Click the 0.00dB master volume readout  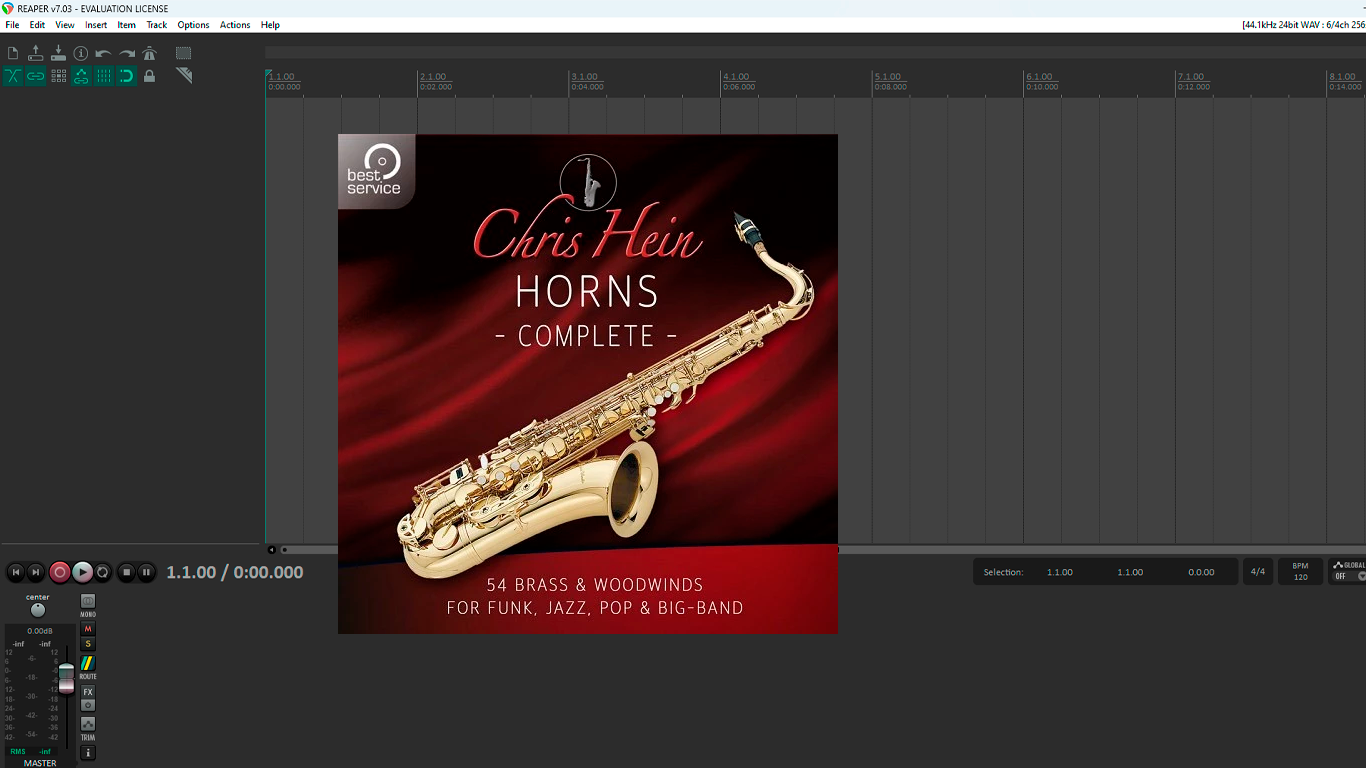(40, 631)
